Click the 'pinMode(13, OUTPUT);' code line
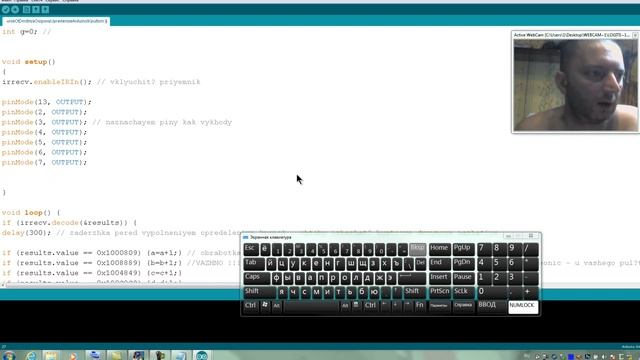640x360 pixels. click(x=47, y=102)
